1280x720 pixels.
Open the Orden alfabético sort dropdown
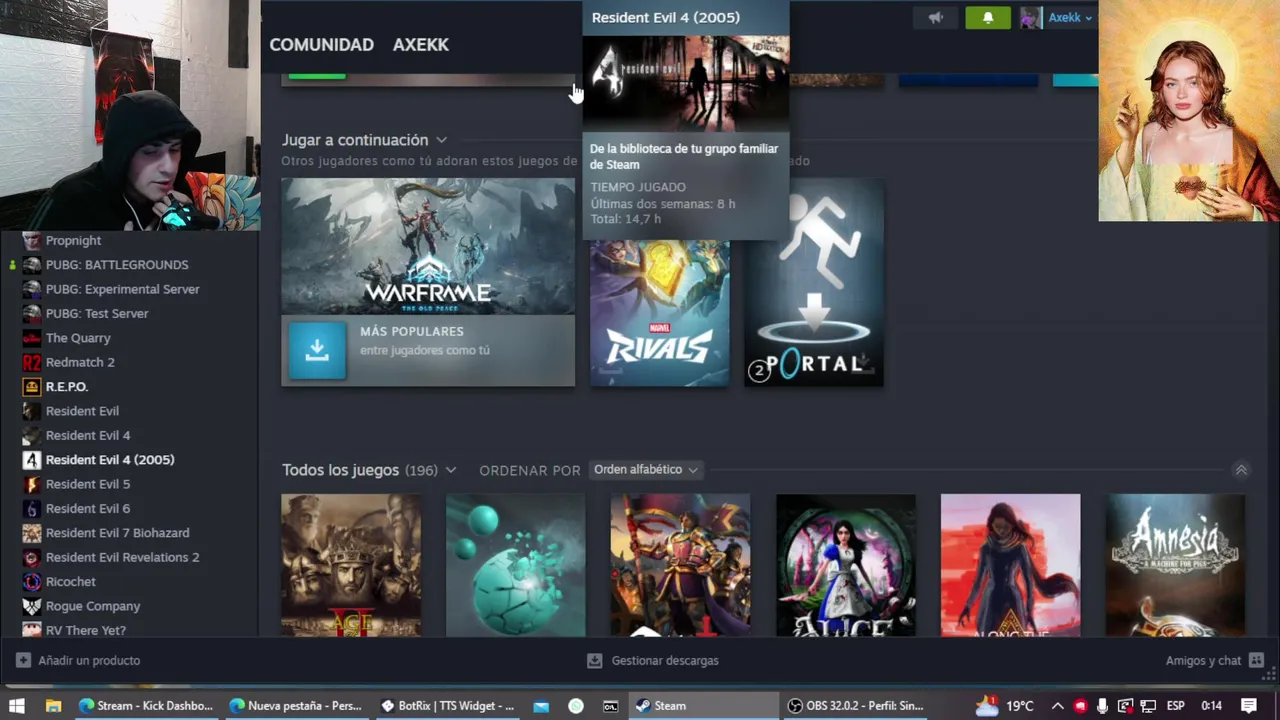pyautogui.click(x=645, y=470)
